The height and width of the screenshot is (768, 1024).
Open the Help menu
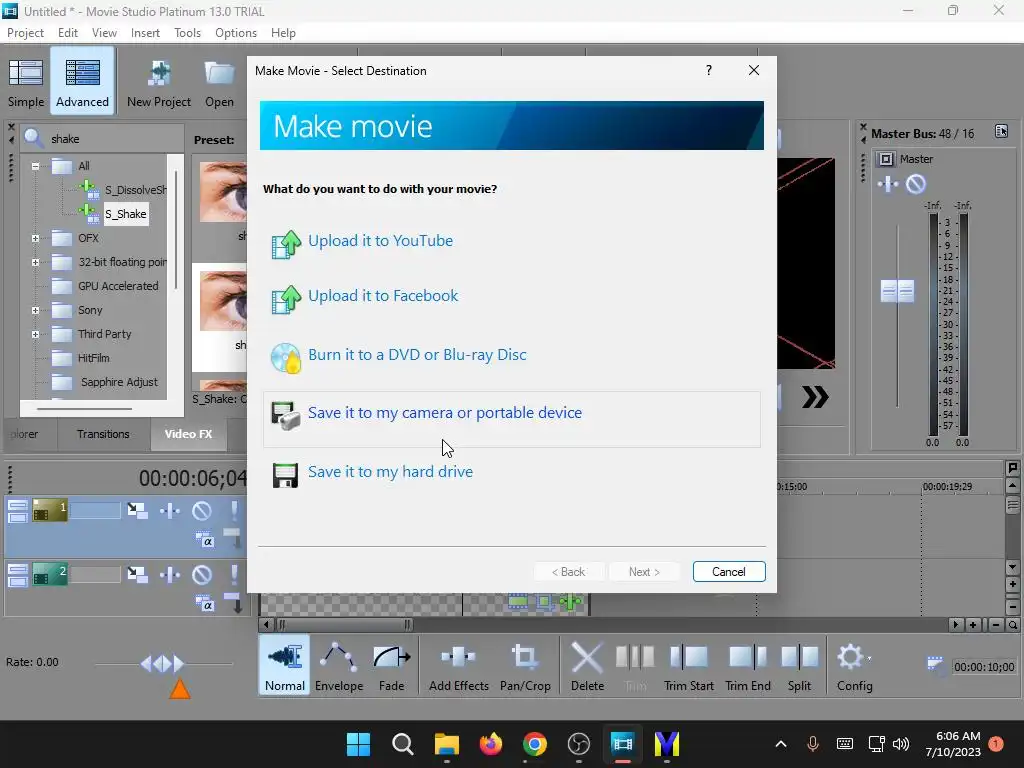283,33
